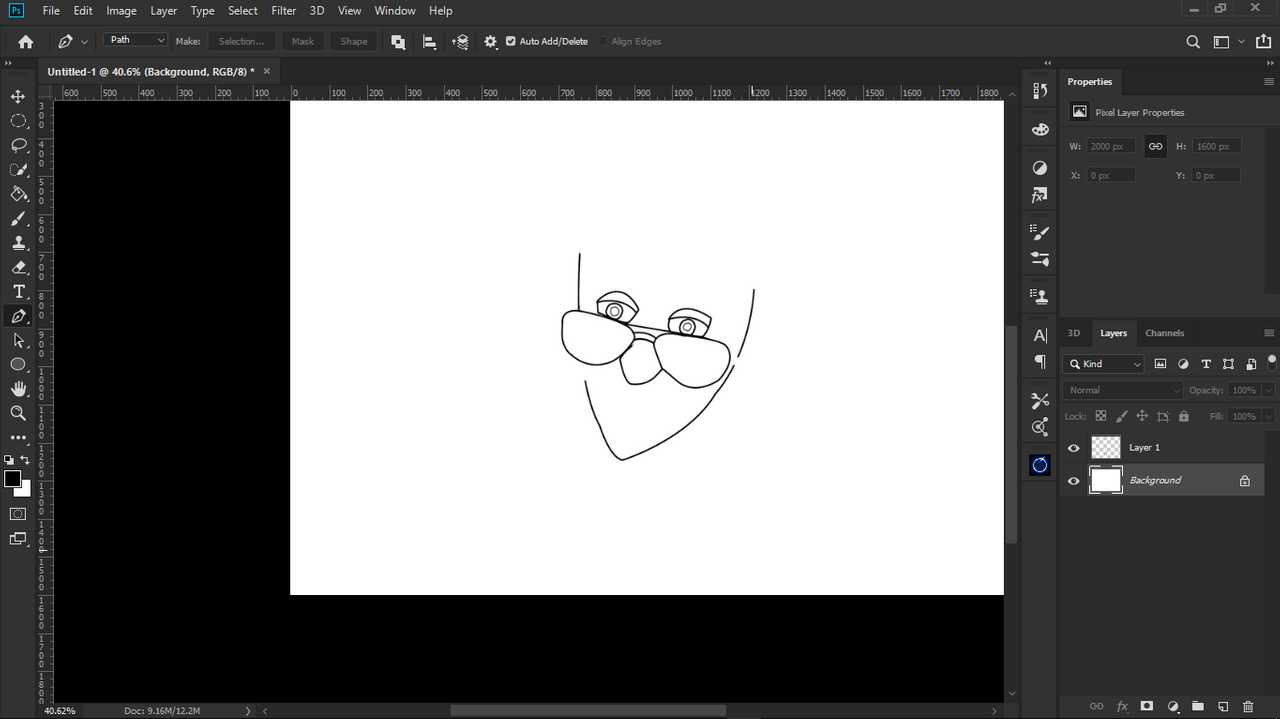This screenshot has height=719, width=1280.
Task: Open the Brush Settings panel icon
Action: click(x=1040, y=233)
